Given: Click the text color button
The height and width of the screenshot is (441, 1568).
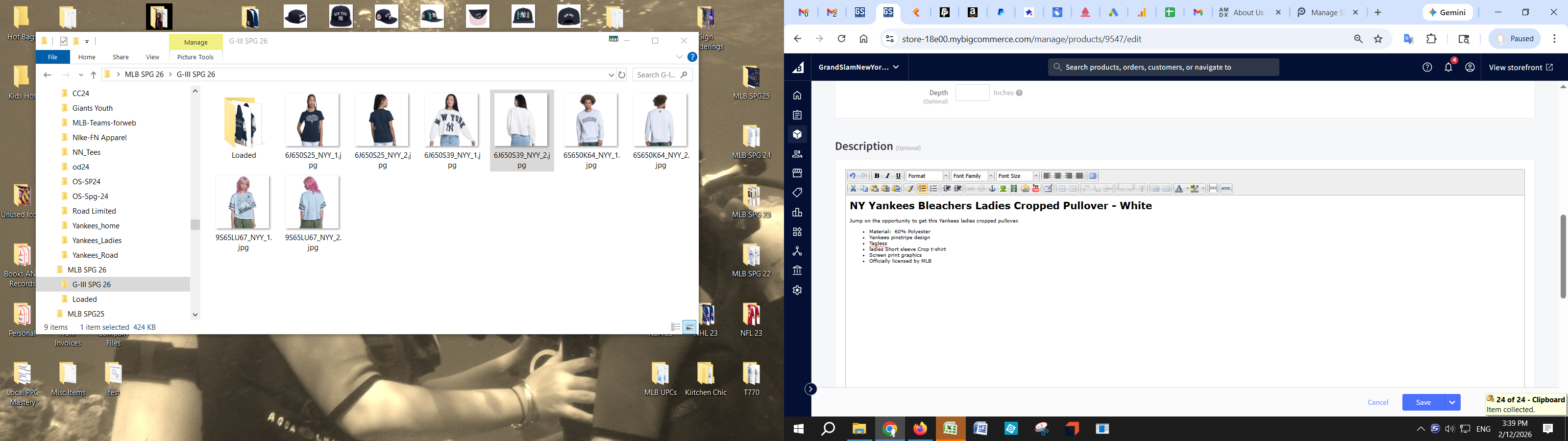Looking at the screenshot, I should (x=1179, y=189).
